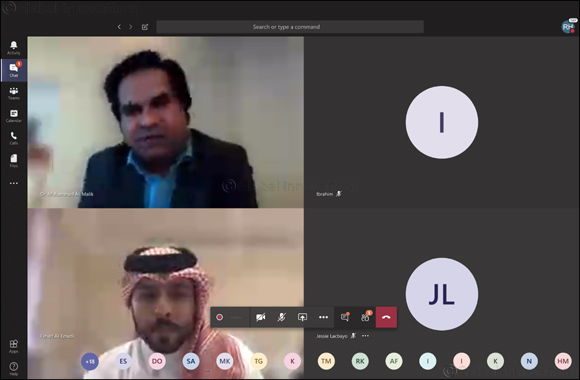The width and height of the screenshot is (580, 380).
Task: Select the pink I participant avatar
Action: 462,361
